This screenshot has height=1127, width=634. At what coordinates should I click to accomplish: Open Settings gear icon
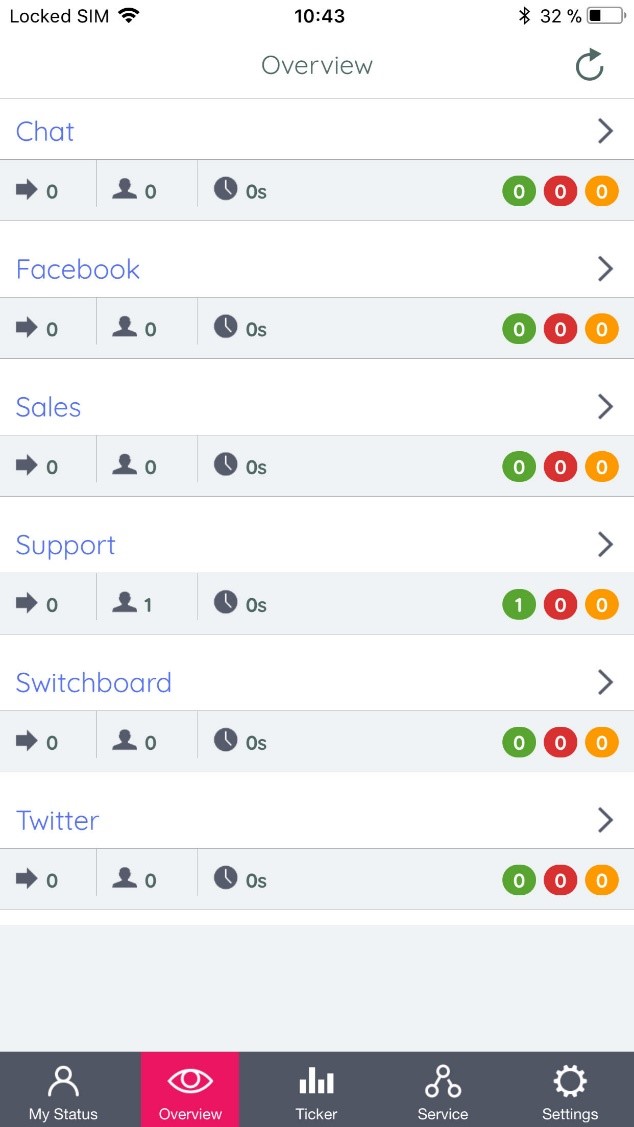coord(570,1082)
